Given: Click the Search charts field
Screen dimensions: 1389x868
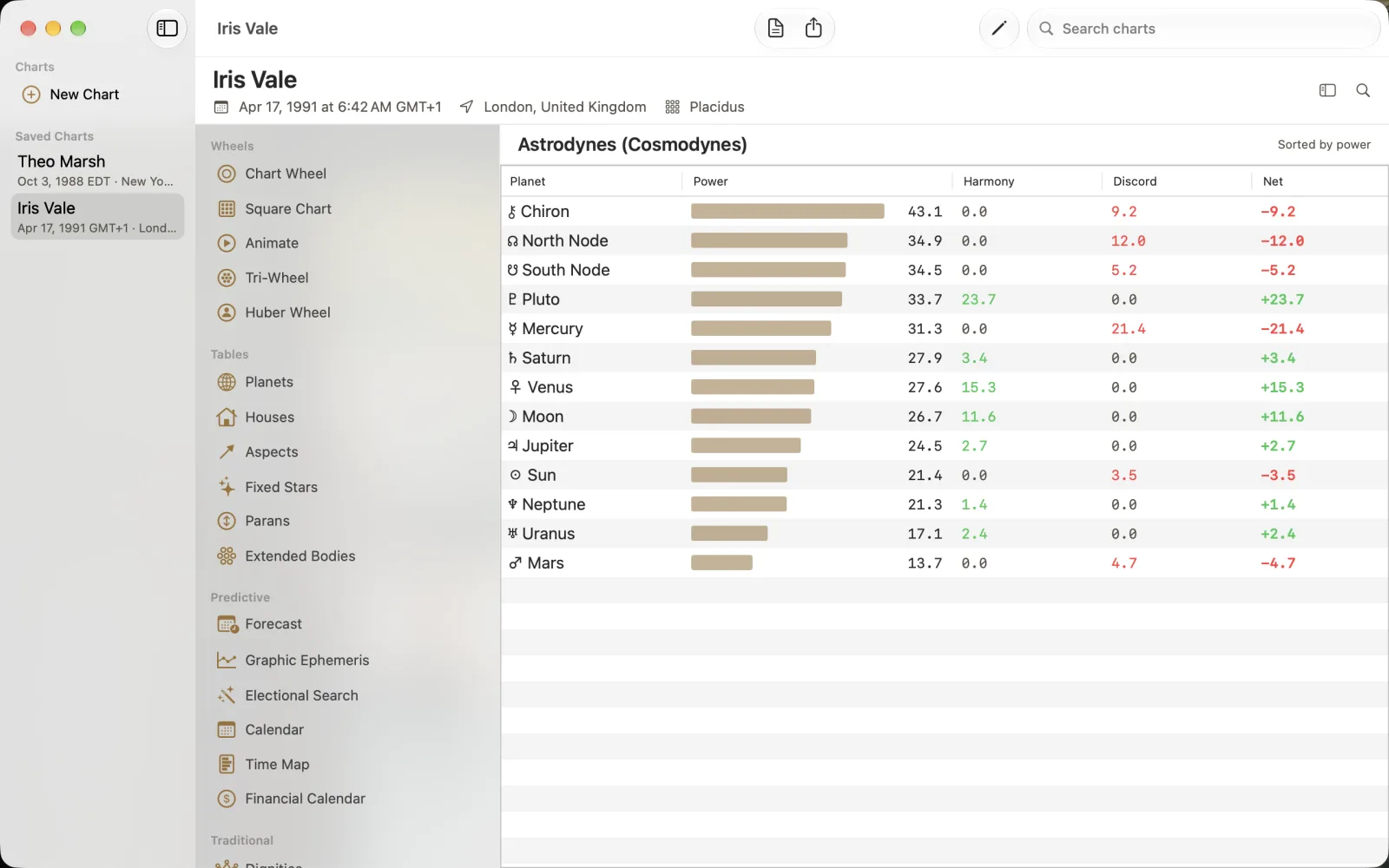Looking at the screenshot, I should point(1203,29).
